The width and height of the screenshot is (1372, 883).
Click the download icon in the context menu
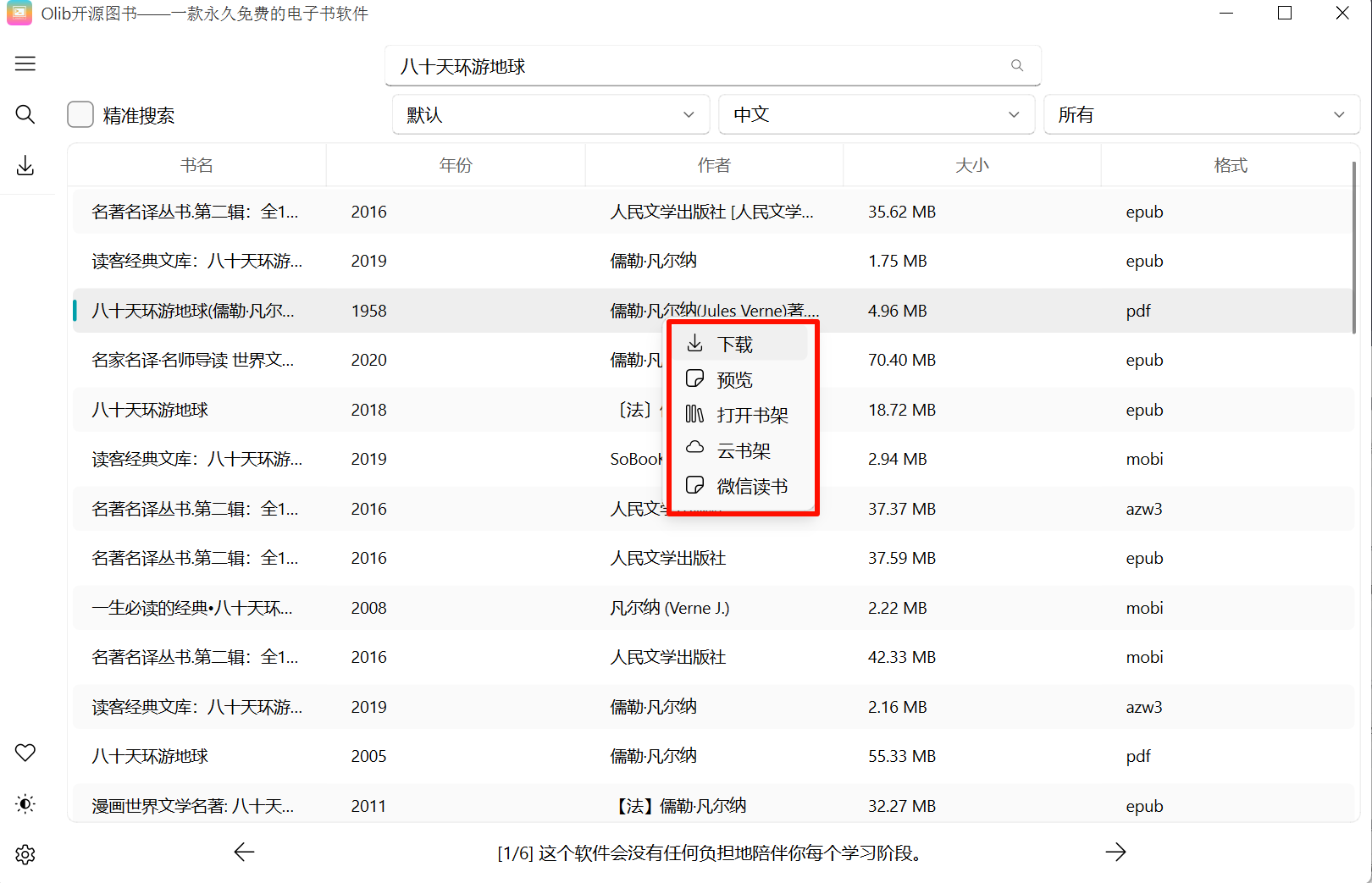click(696, 343)
